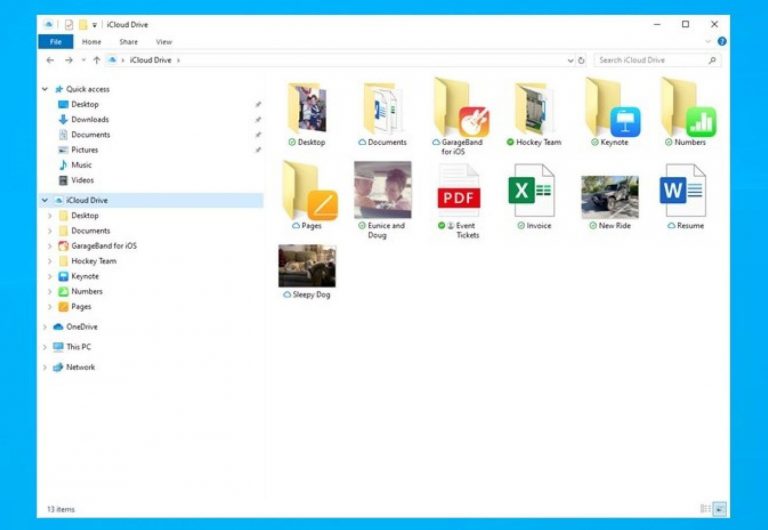This screenshot has width=768, height=530.
Task: Select the Event Tickets PDF file
Action: click(459, 190)
